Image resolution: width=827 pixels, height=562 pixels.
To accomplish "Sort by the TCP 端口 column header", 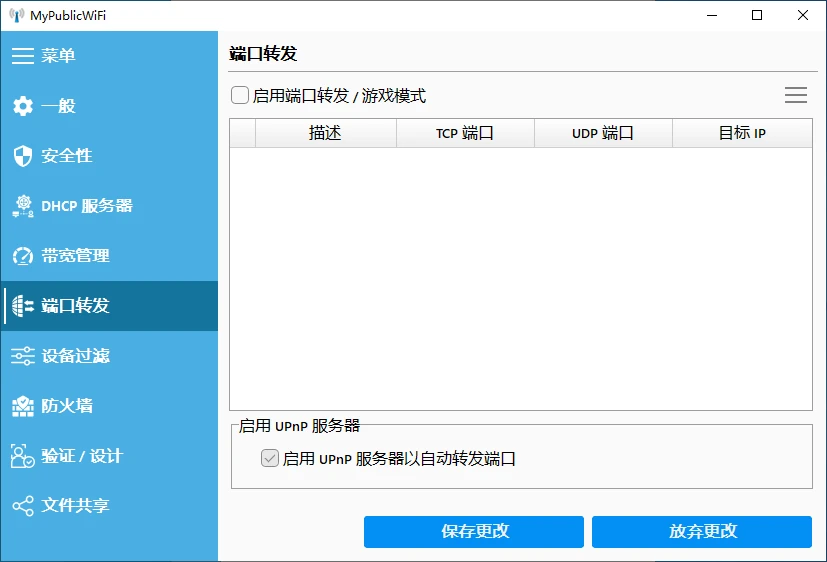I will click(x=465, y=133).
